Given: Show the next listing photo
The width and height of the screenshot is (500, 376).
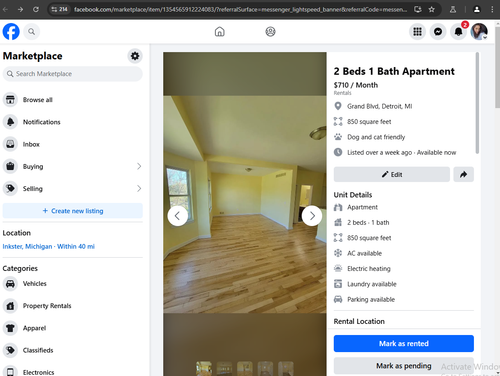Looking at the screenshot, I should [x=312, y=216].
